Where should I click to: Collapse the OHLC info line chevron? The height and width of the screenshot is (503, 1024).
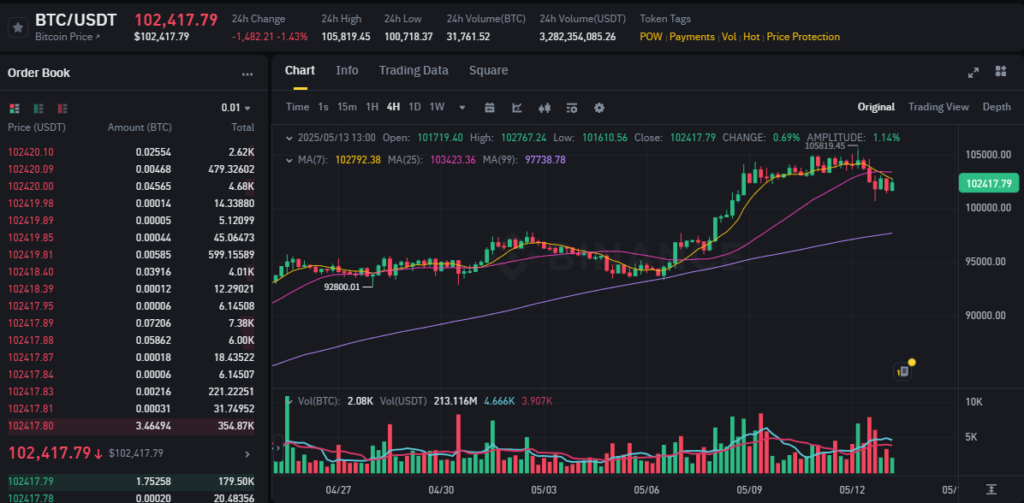(289, 138)
